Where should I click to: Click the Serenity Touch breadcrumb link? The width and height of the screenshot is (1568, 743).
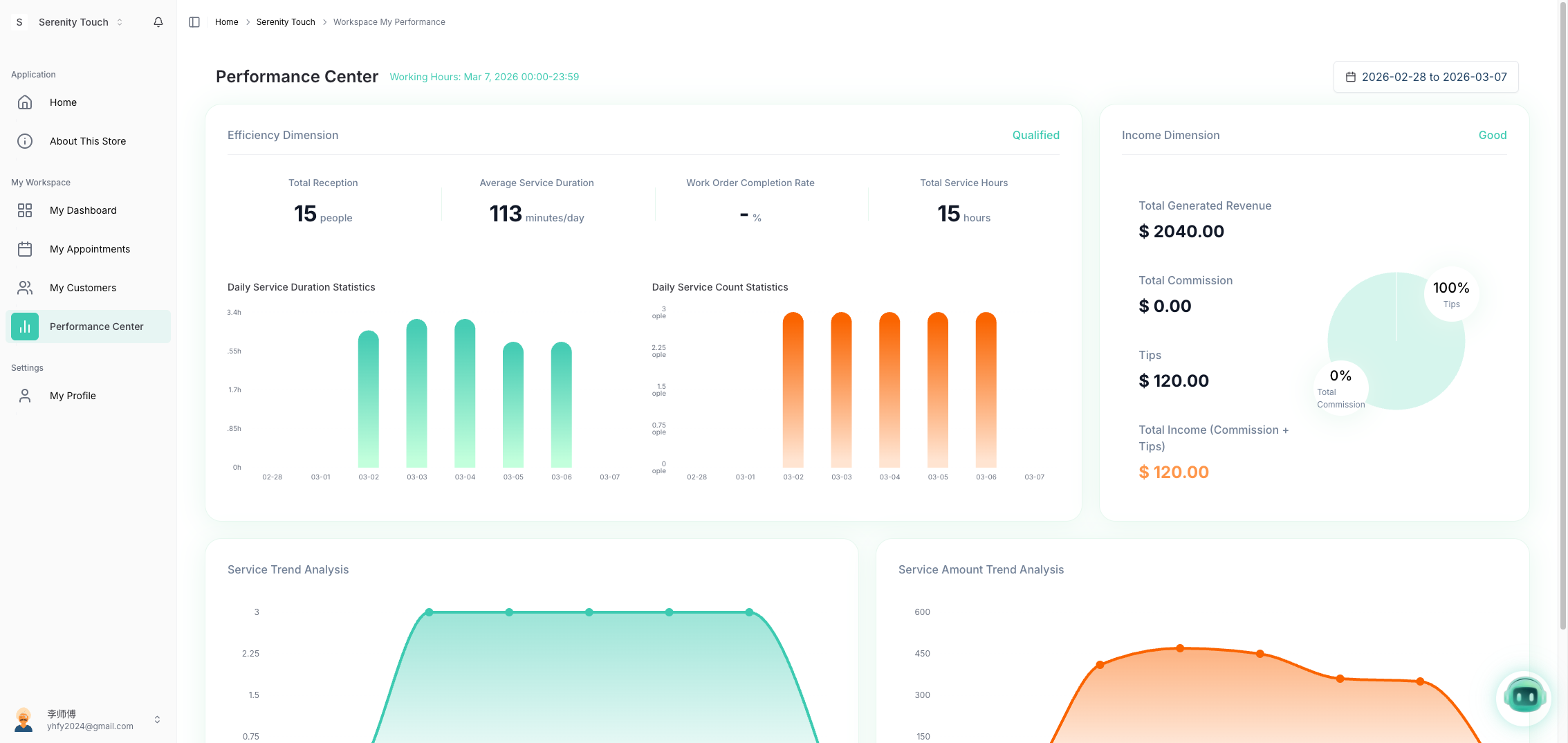285,22
